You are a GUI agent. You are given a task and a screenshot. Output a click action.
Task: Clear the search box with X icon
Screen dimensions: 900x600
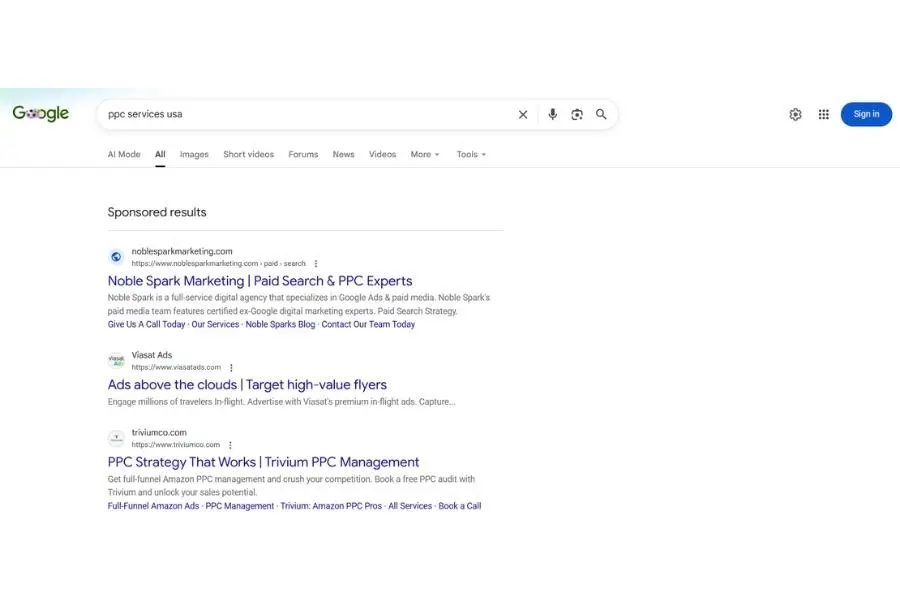pyautogui.click(x=523, y=114)
